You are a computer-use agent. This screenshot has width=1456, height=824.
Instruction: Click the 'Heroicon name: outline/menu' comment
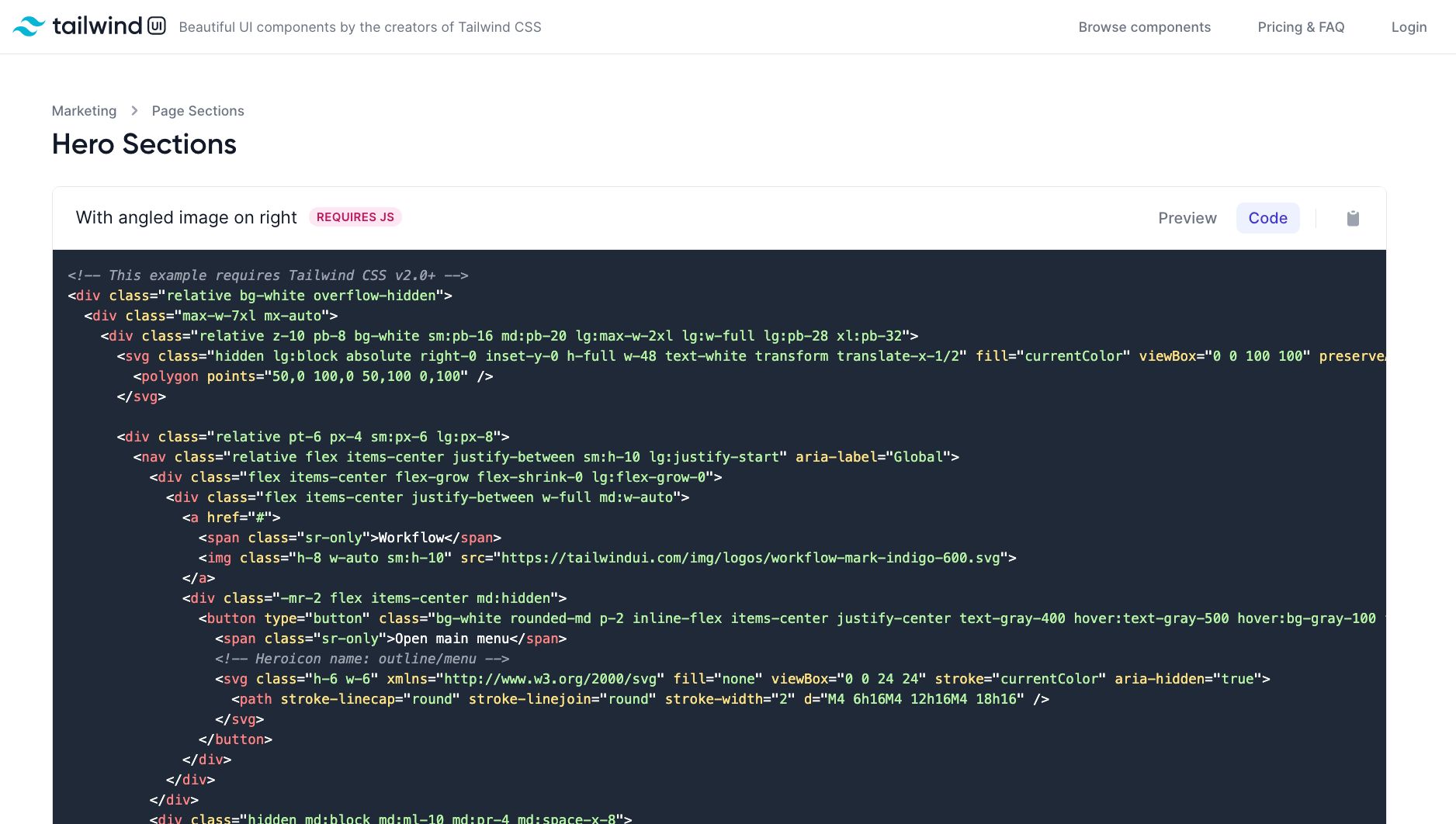362,659
